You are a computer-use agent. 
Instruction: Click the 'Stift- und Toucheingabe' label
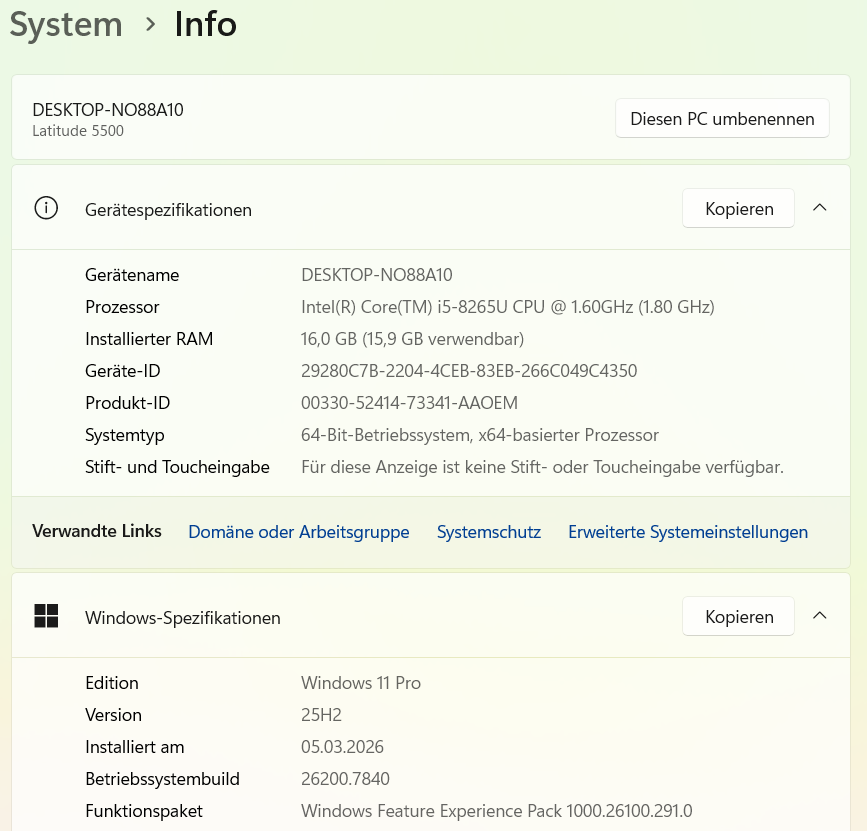coord(177,467)
